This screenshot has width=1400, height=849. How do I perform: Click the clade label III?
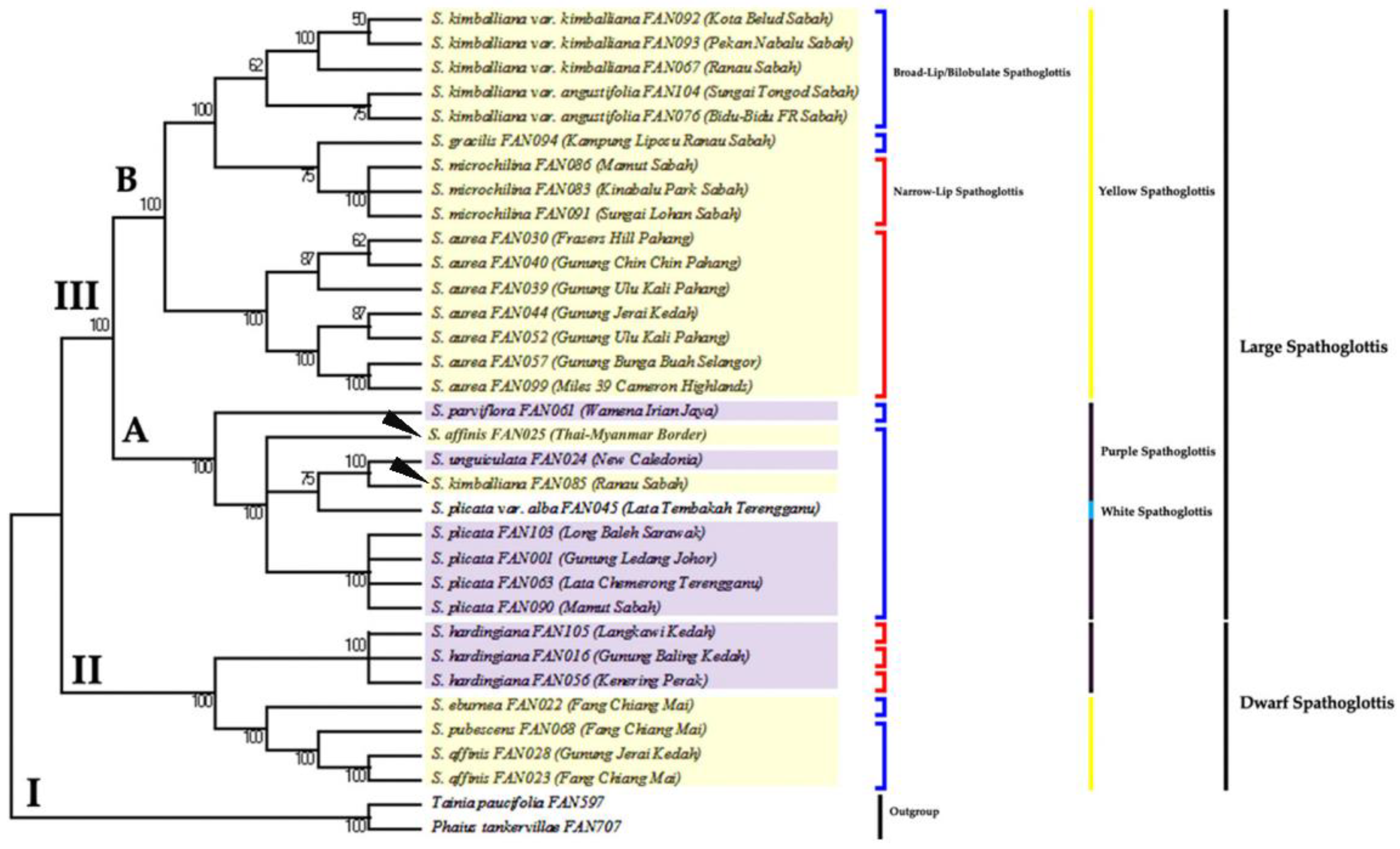[x=76, y=296]
